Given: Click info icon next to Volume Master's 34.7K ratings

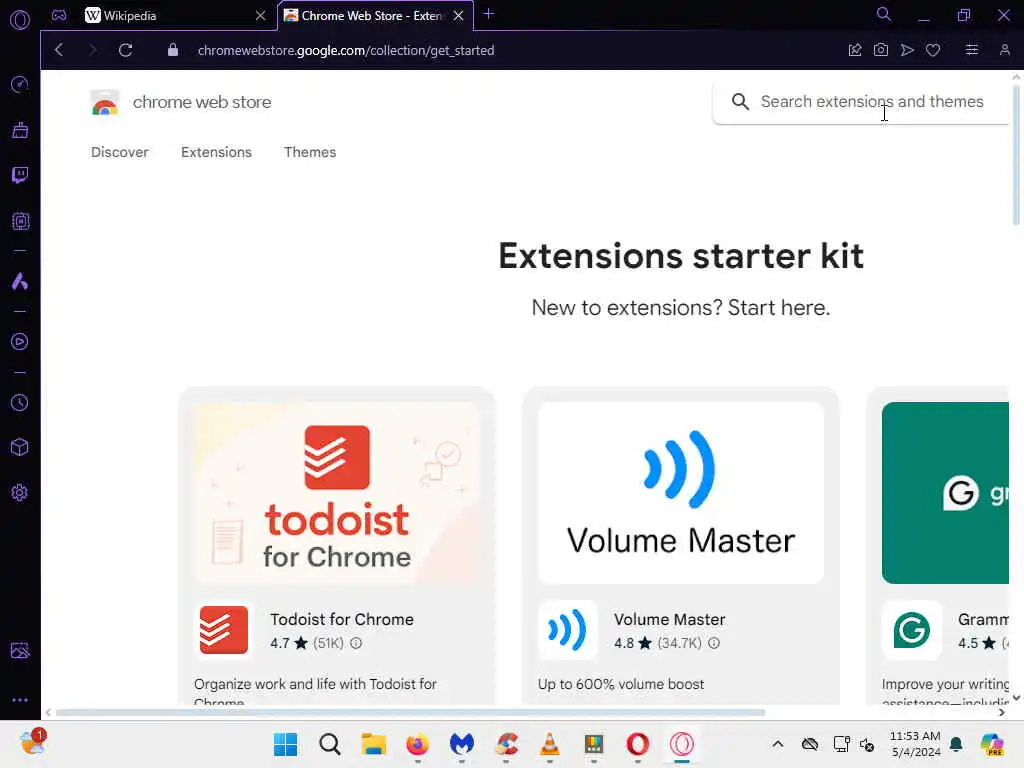Looking at the screenshot, I should (714, 643).
